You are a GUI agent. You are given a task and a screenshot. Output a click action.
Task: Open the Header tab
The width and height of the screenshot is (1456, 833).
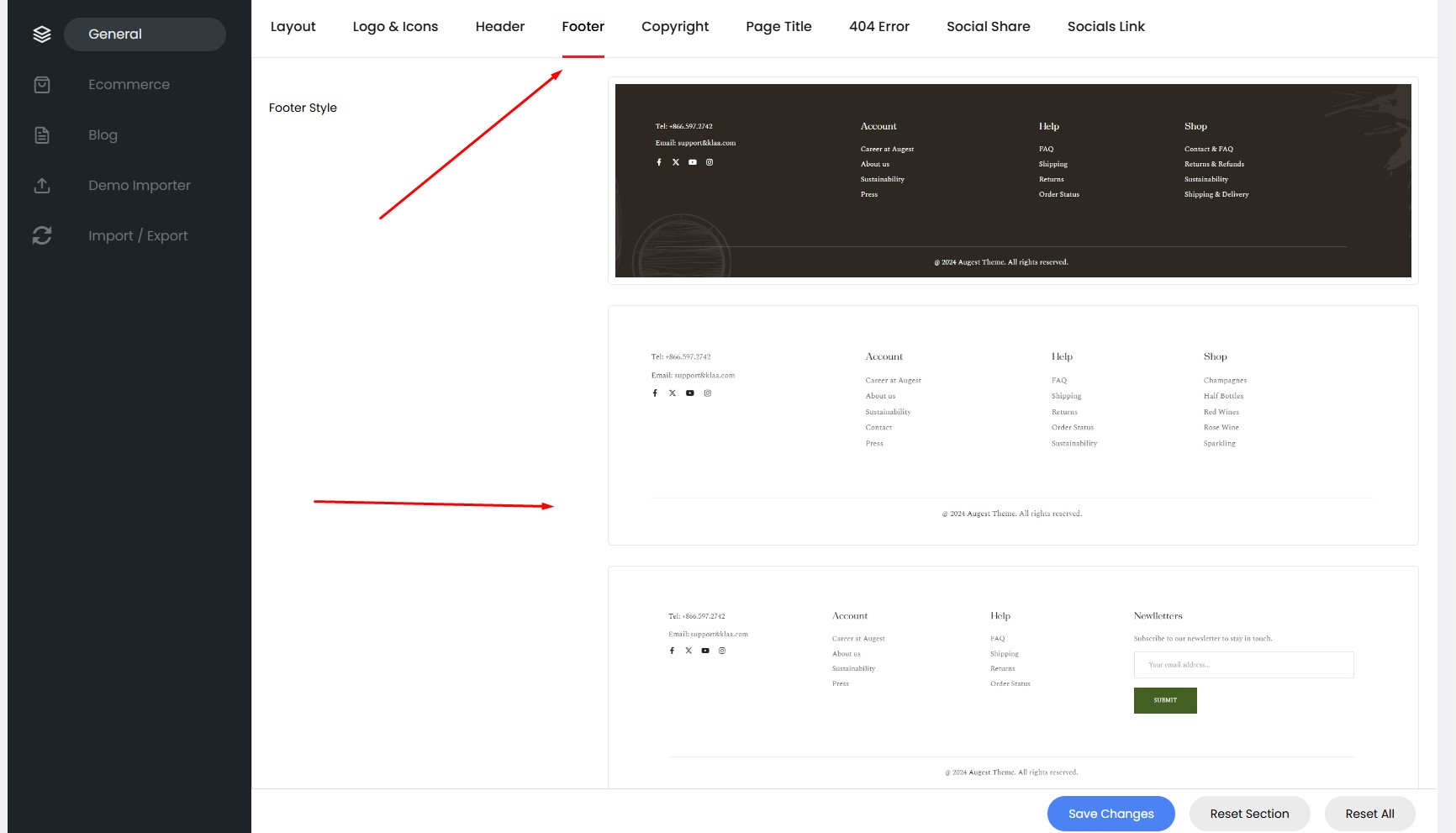tap(499, 27)
